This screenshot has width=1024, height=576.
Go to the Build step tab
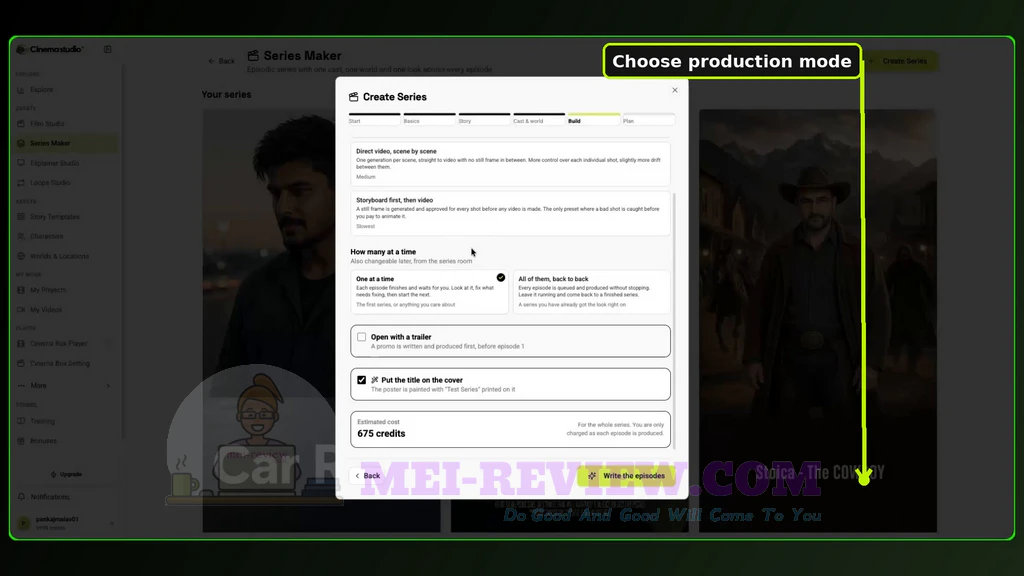[594, 119]
